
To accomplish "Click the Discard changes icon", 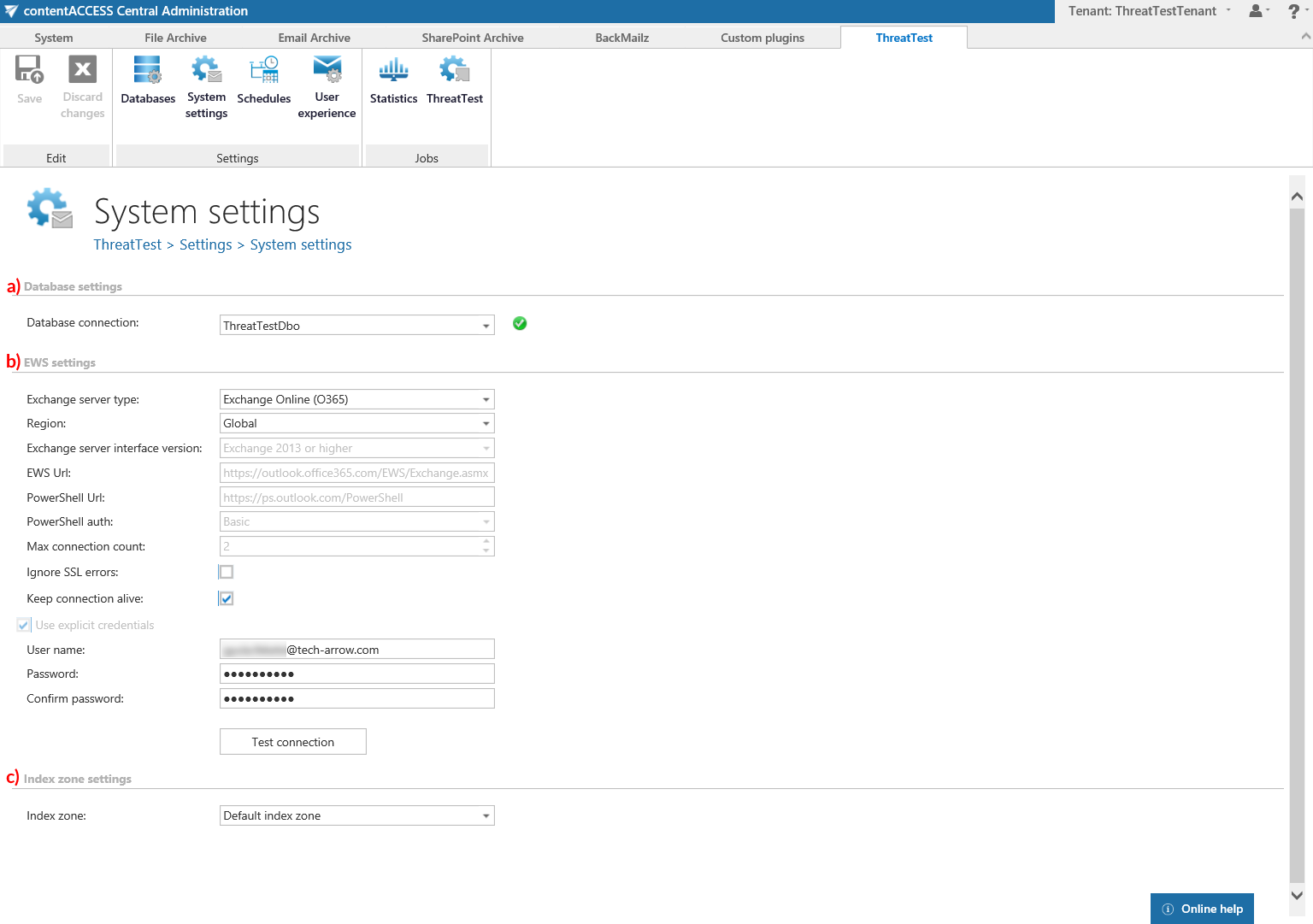I will pyautogui.click(x=82, y=71).
